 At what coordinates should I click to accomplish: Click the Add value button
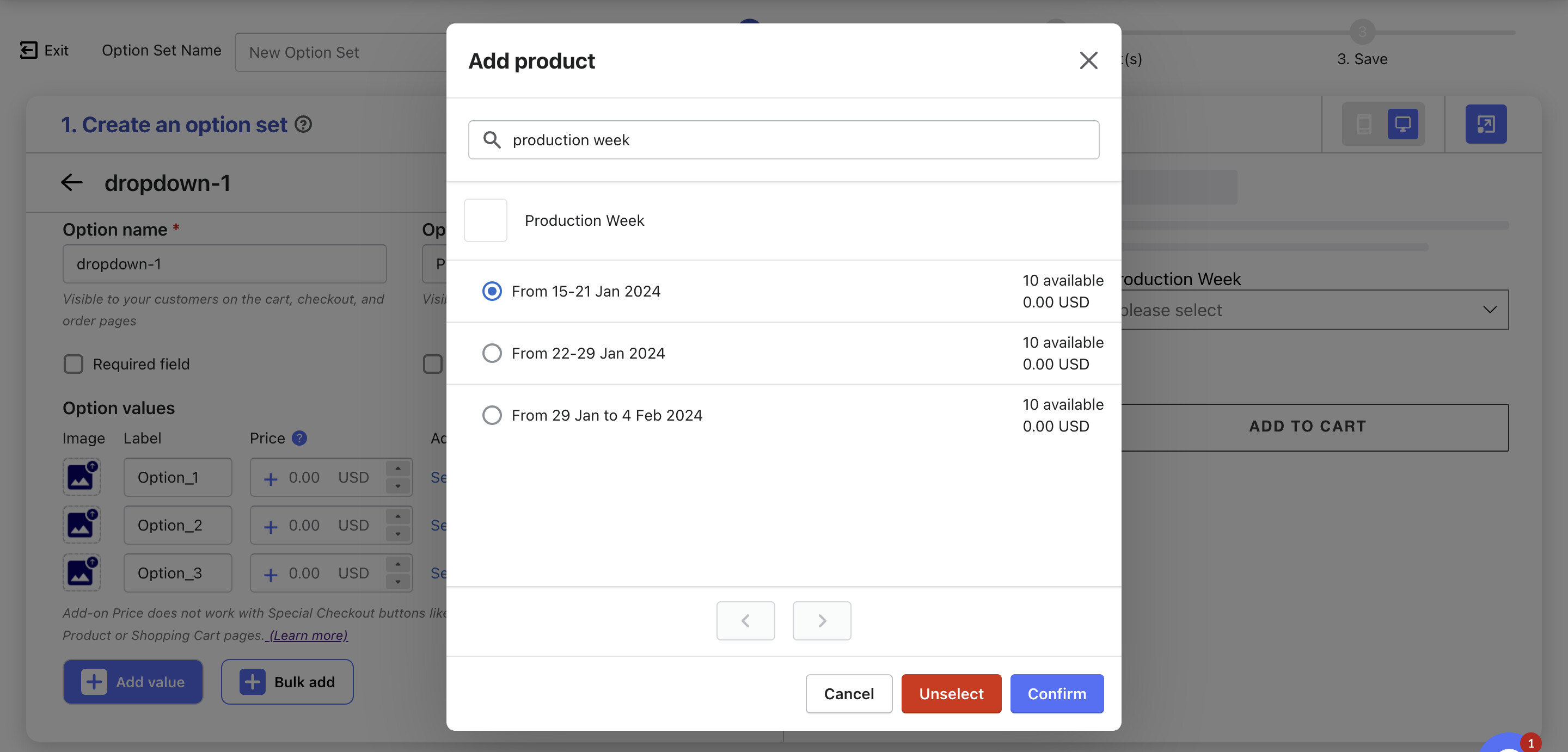pos(133,681)
